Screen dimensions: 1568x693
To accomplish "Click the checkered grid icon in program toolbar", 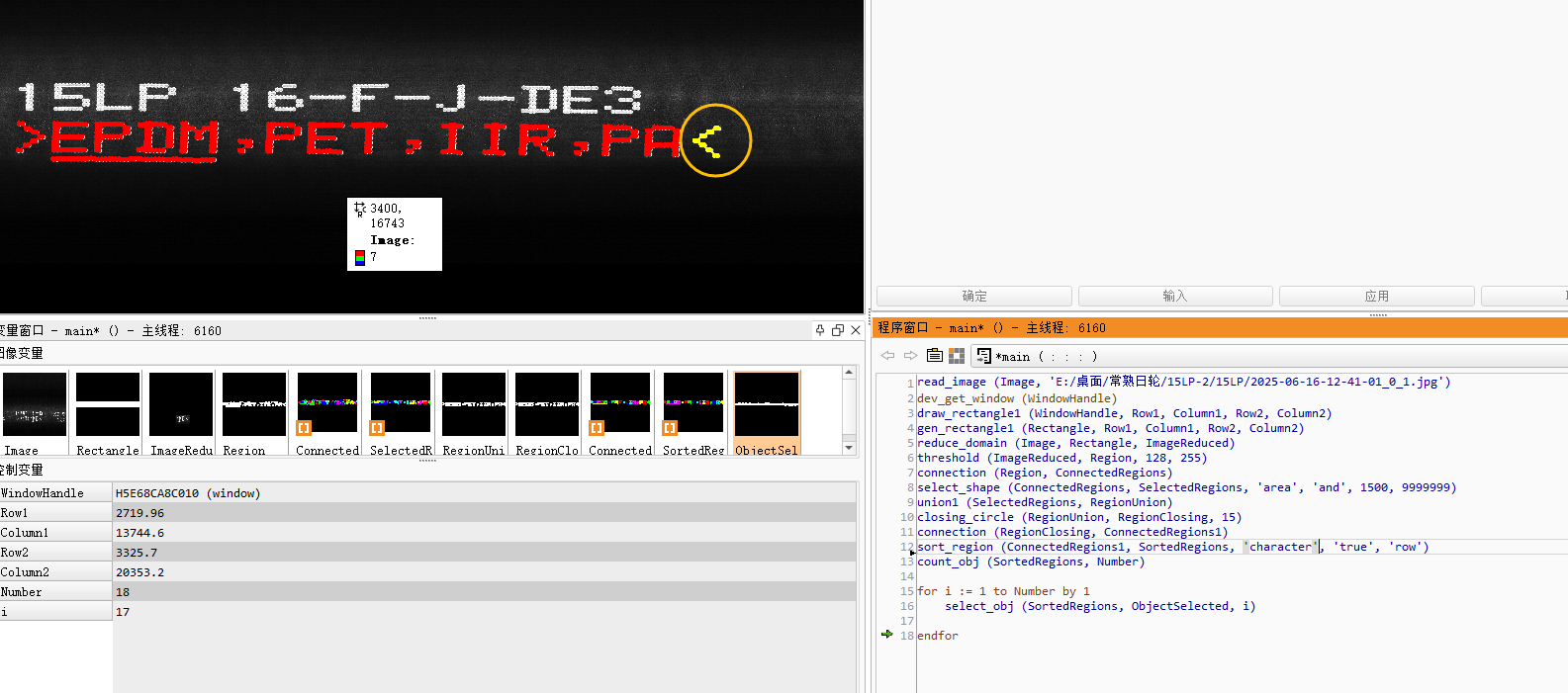I will 957,356.
